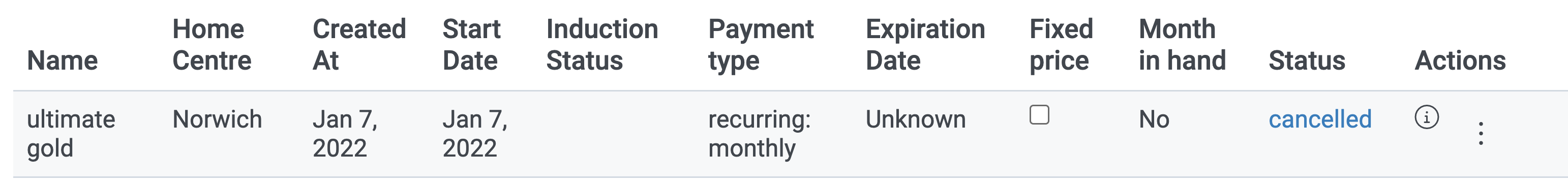Screen dimensions: 1568x183
Task: Select the Status column header
Action: 1307,61
